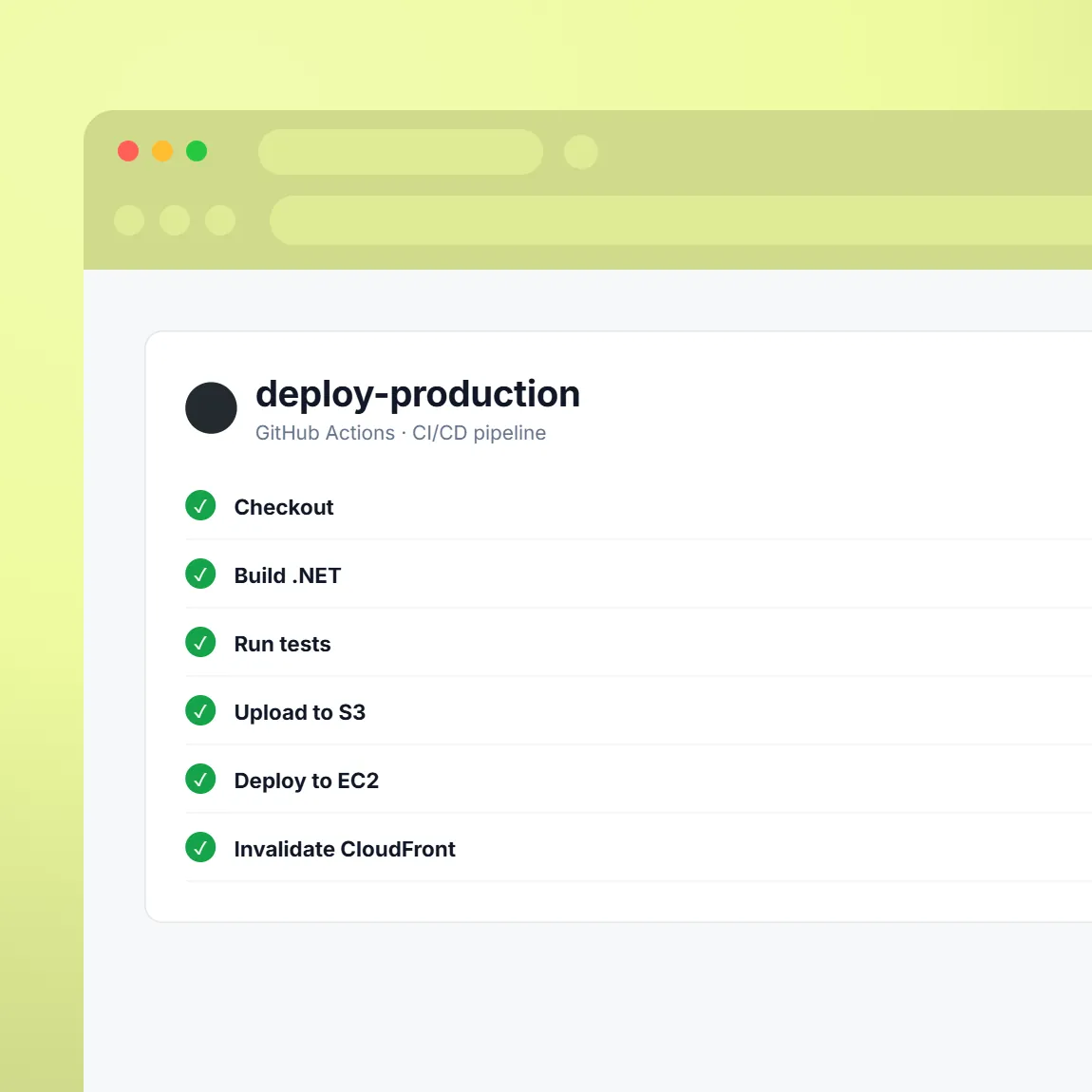The height and width of the screenshot is (1092, 1092).
Task: Click the GitHub Actions · CI/CD pipeline subtitle
Action: coord(401,432)
